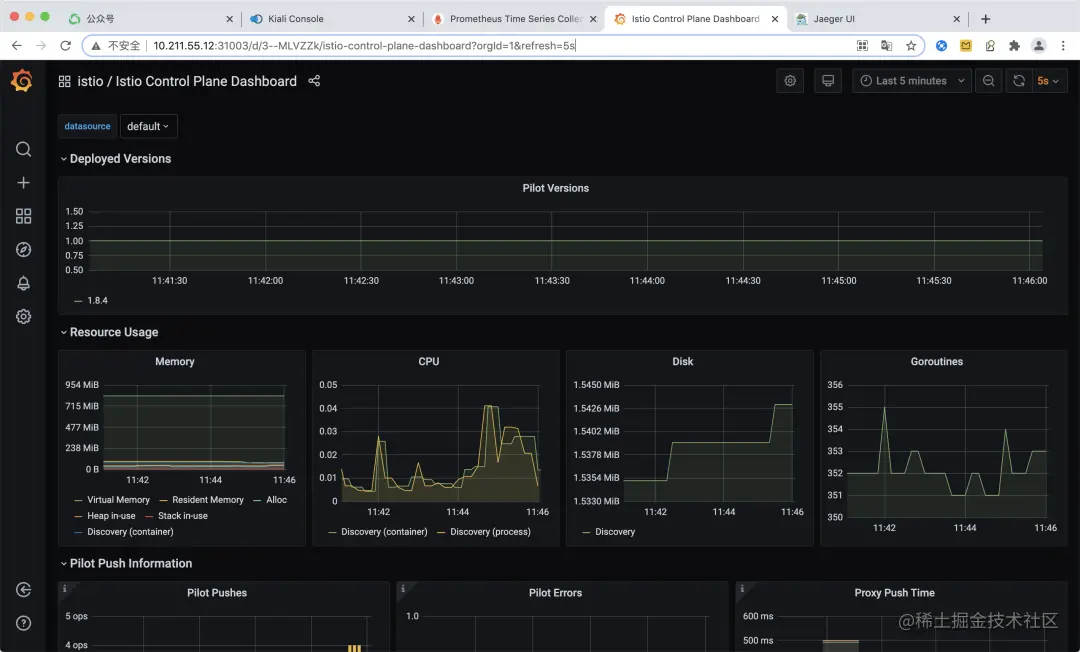Image resolution: width=1080 pixels, height=652 pixels.
Task: Reload the browser page
Action: coord(65,45)
